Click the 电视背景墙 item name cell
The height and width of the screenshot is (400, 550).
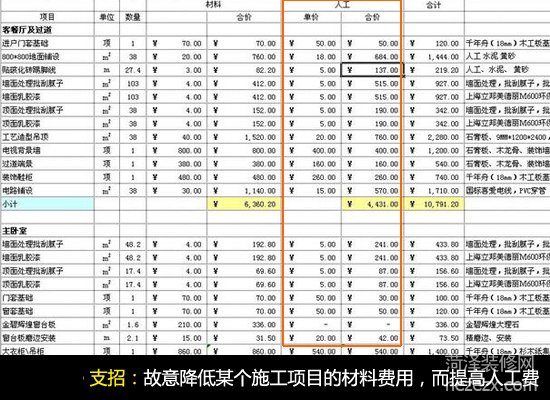click(x=47, y=151)
